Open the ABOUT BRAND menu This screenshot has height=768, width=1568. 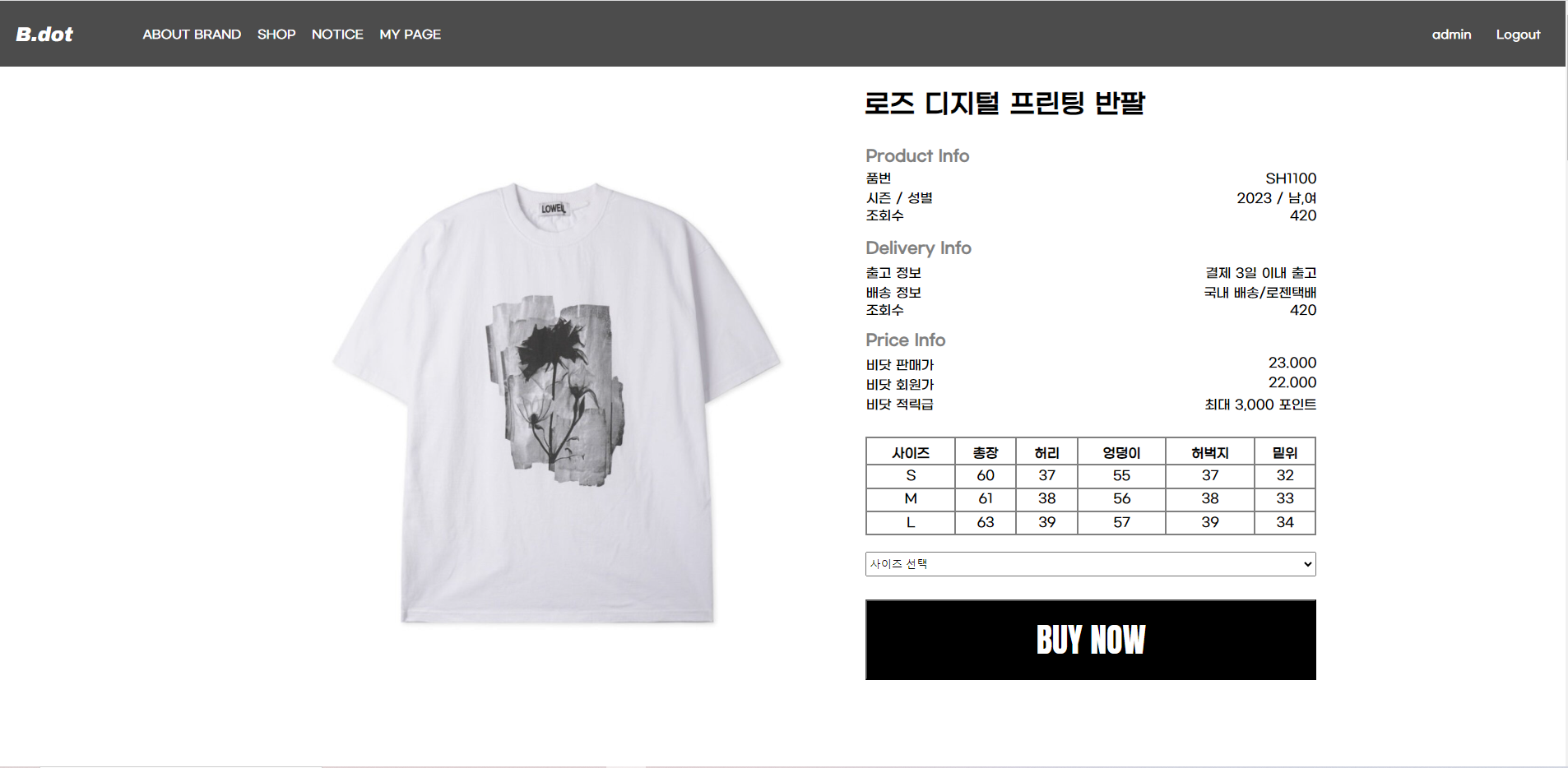pyautogui.click(x=192, y=34)
